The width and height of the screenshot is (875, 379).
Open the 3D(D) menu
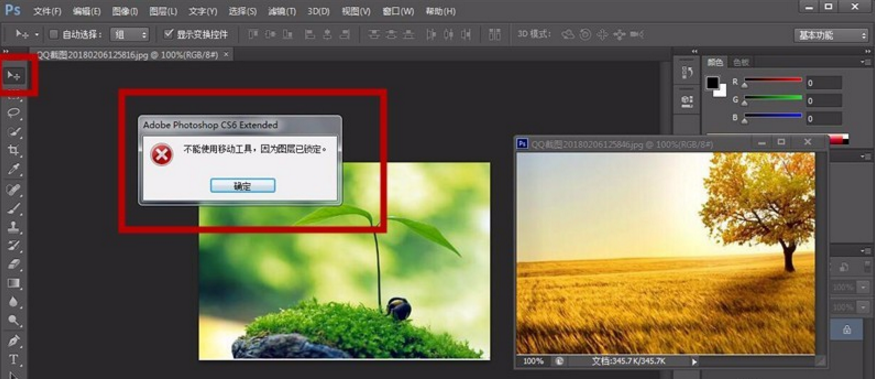point(319,11)
